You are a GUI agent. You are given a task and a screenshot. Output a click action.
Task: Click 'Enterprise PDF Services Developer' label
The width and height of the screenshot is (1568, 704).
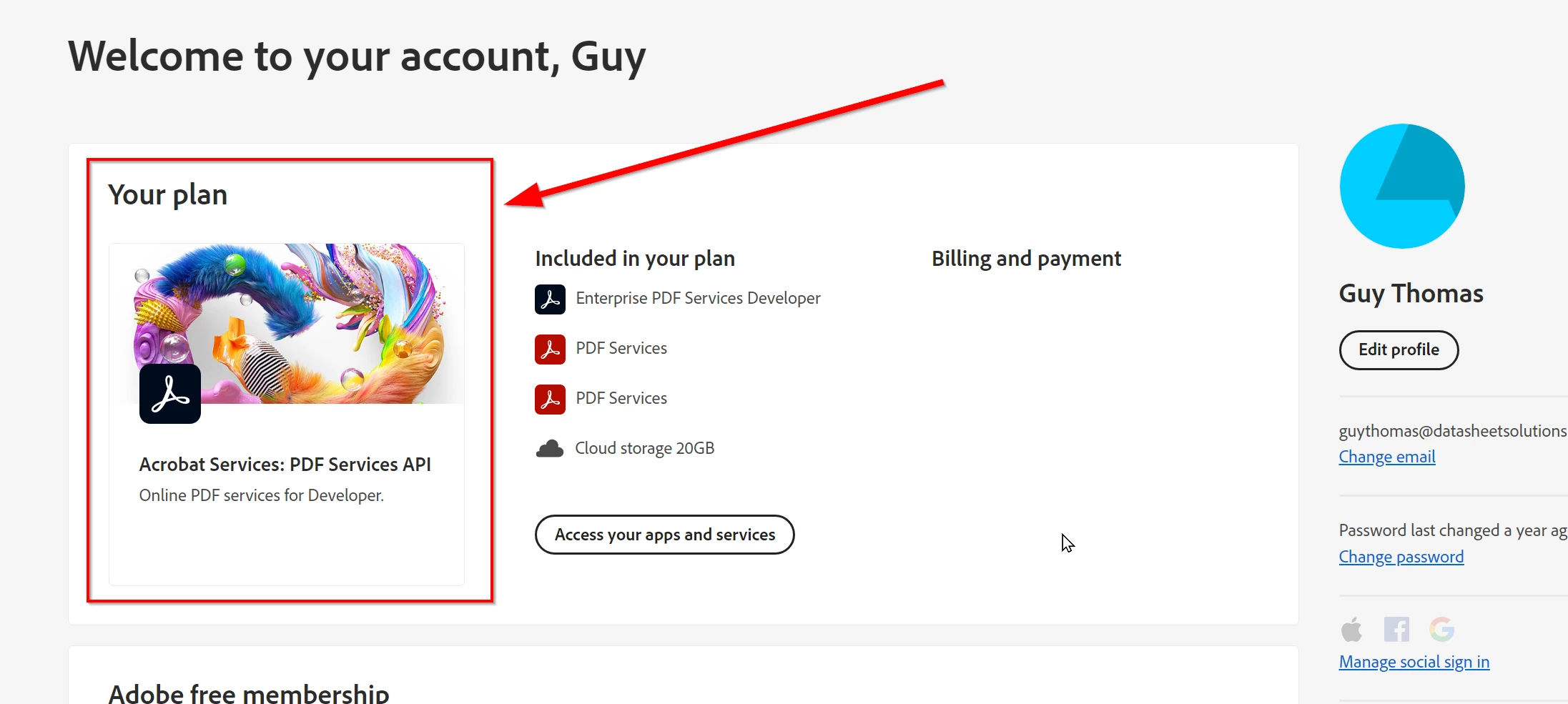[698, 298]
